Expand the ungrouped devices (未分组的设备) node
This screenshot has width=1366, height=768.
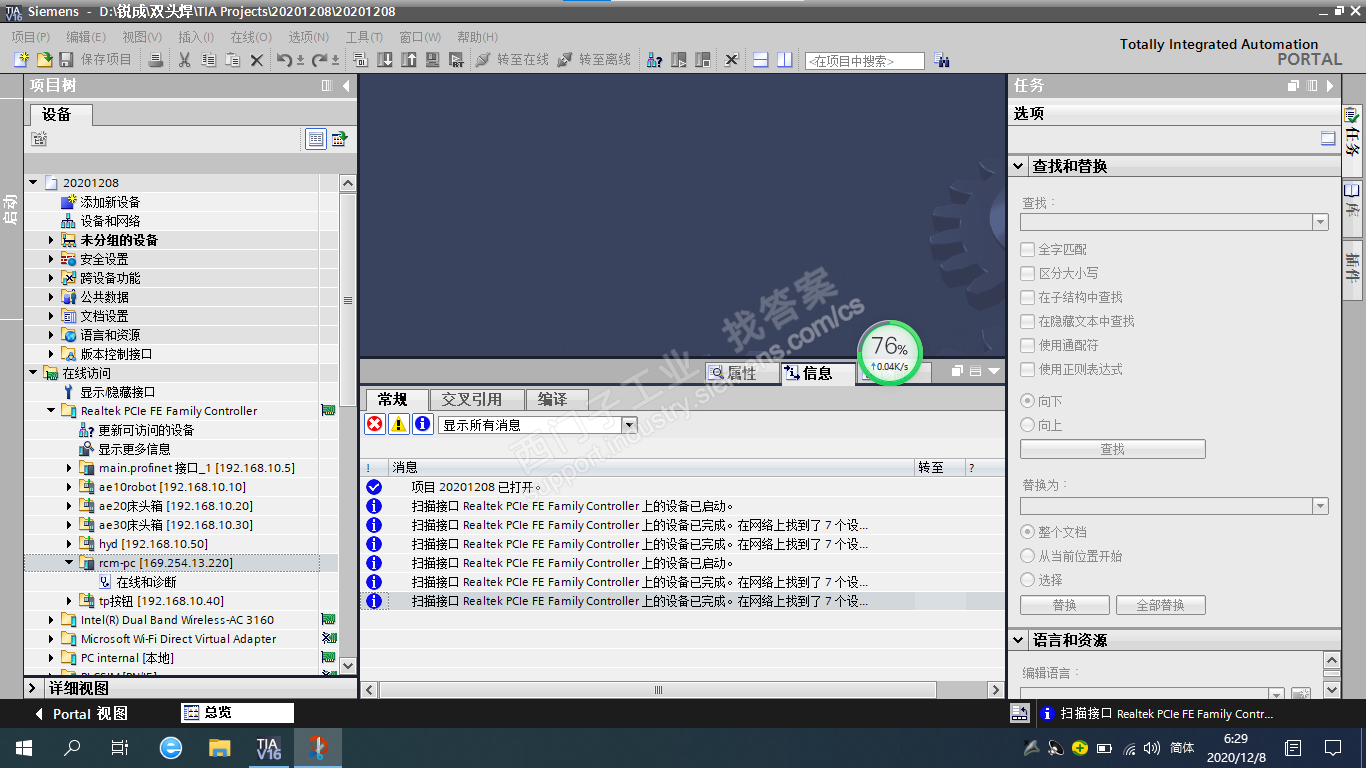(51, 240)
